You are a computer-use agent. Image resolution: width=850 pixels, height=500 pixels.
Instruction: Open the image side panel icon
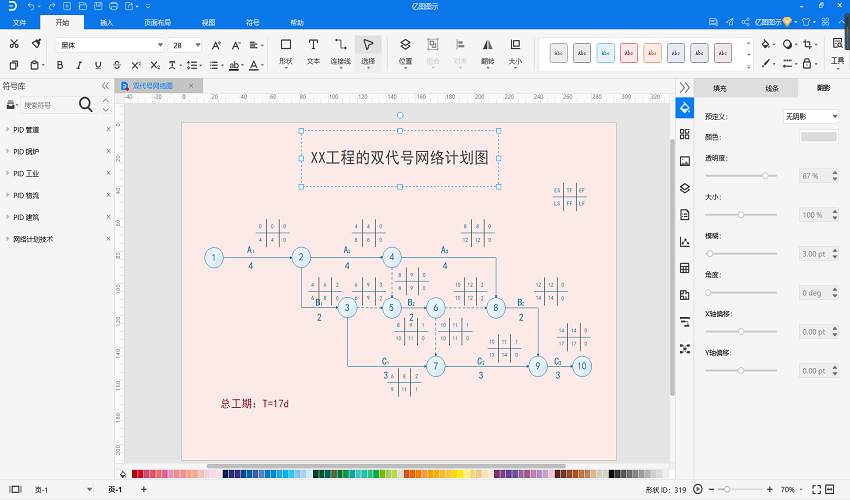pos(685,161)
